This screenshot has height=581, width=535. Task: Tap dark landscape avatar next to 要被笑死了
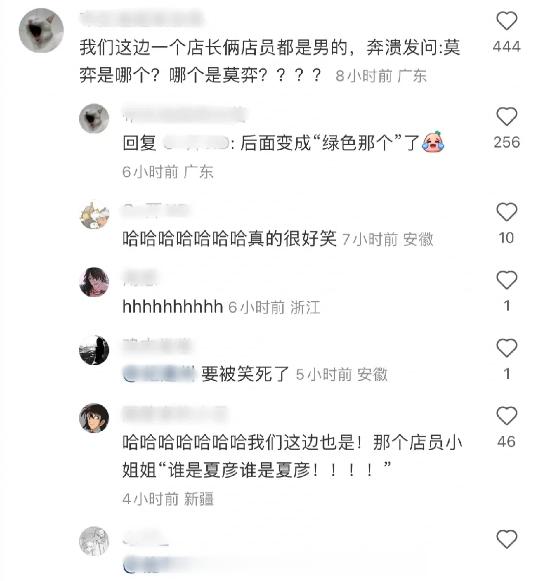click(x=94, y=350)
